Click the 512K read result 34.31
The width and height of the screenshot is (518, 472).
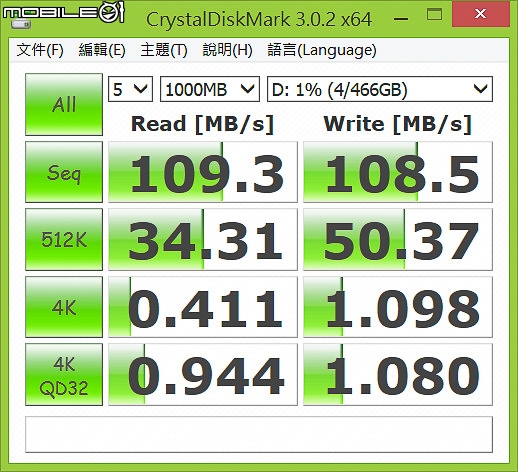[203, 239]
